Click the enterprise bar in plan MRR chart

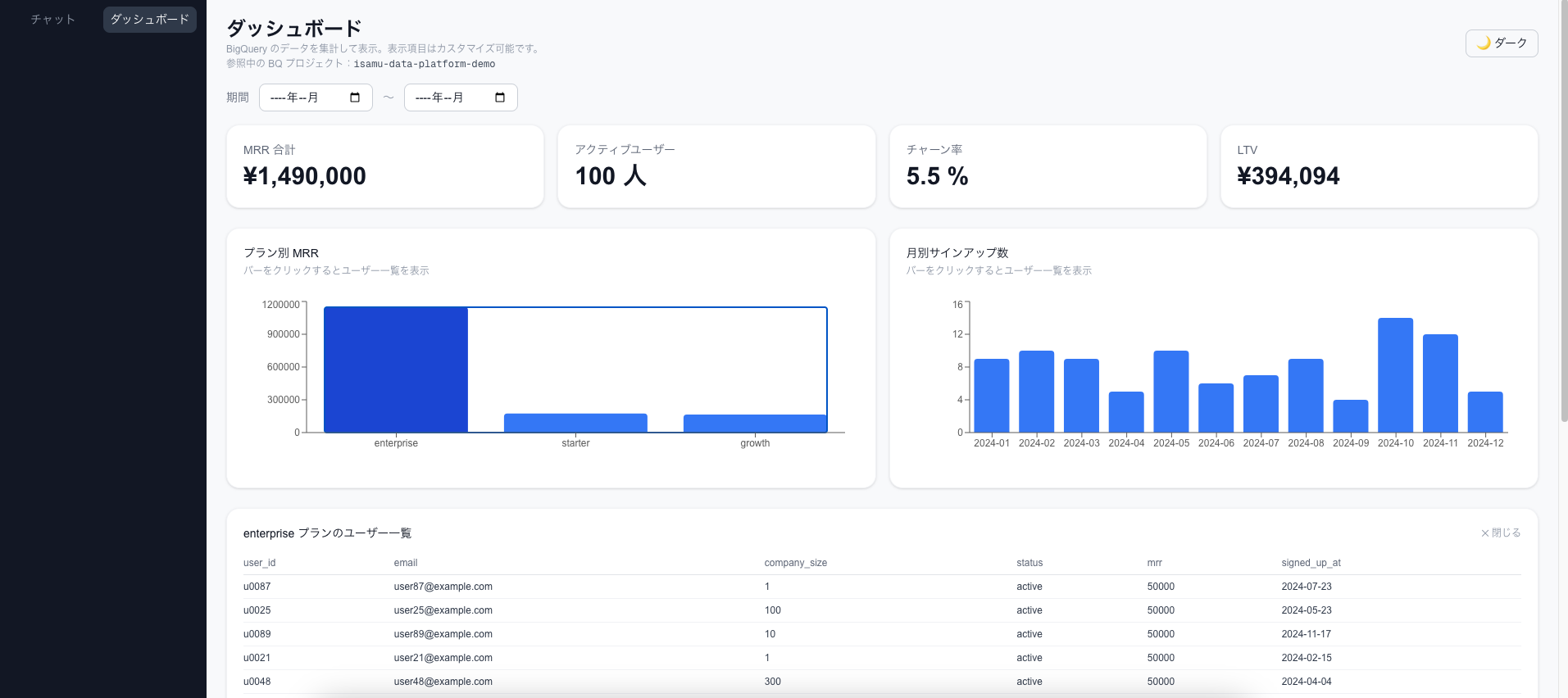(396, 369)
